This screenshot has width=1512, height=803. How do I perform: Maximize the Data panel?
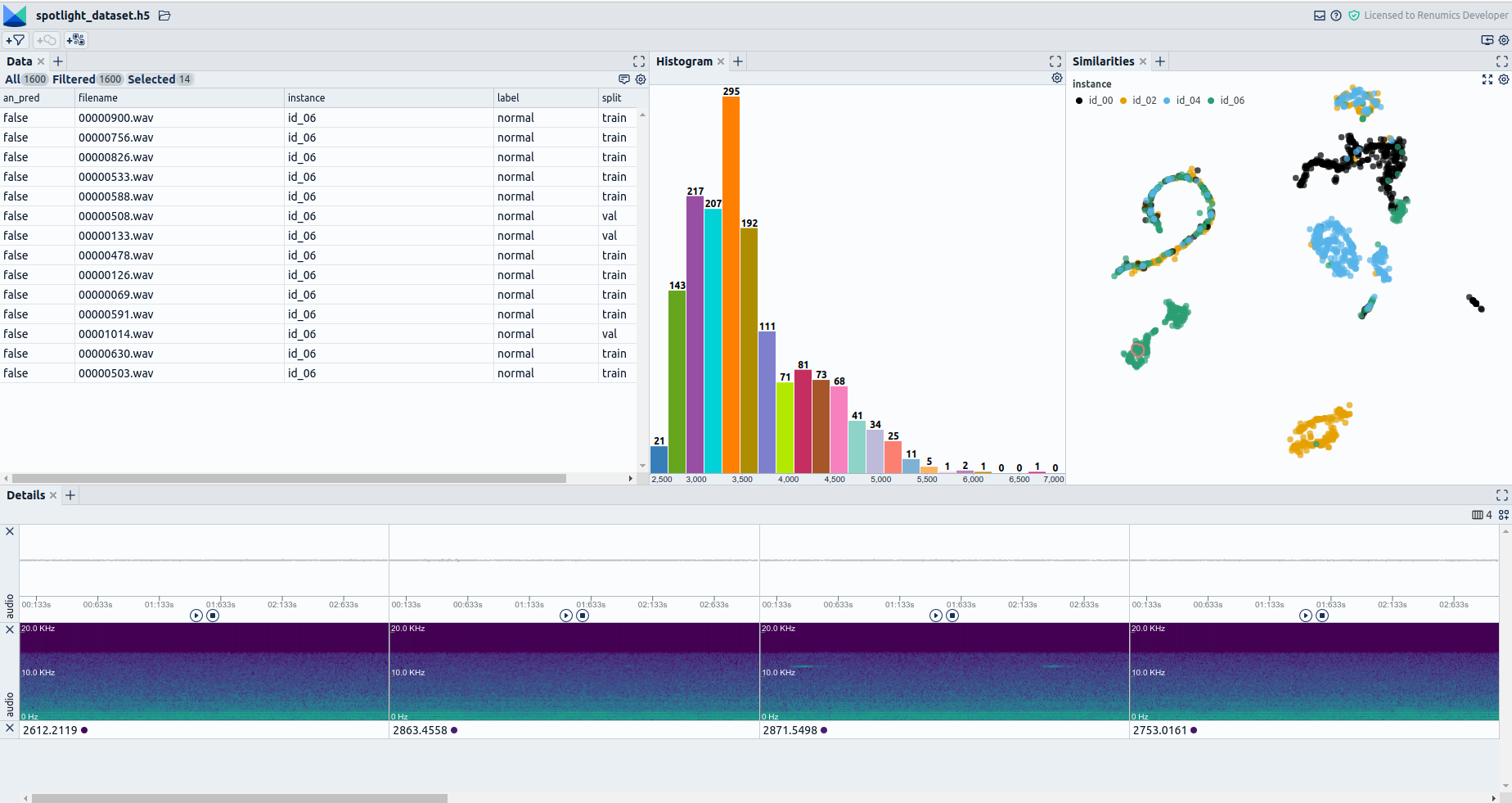click(639, 61)
